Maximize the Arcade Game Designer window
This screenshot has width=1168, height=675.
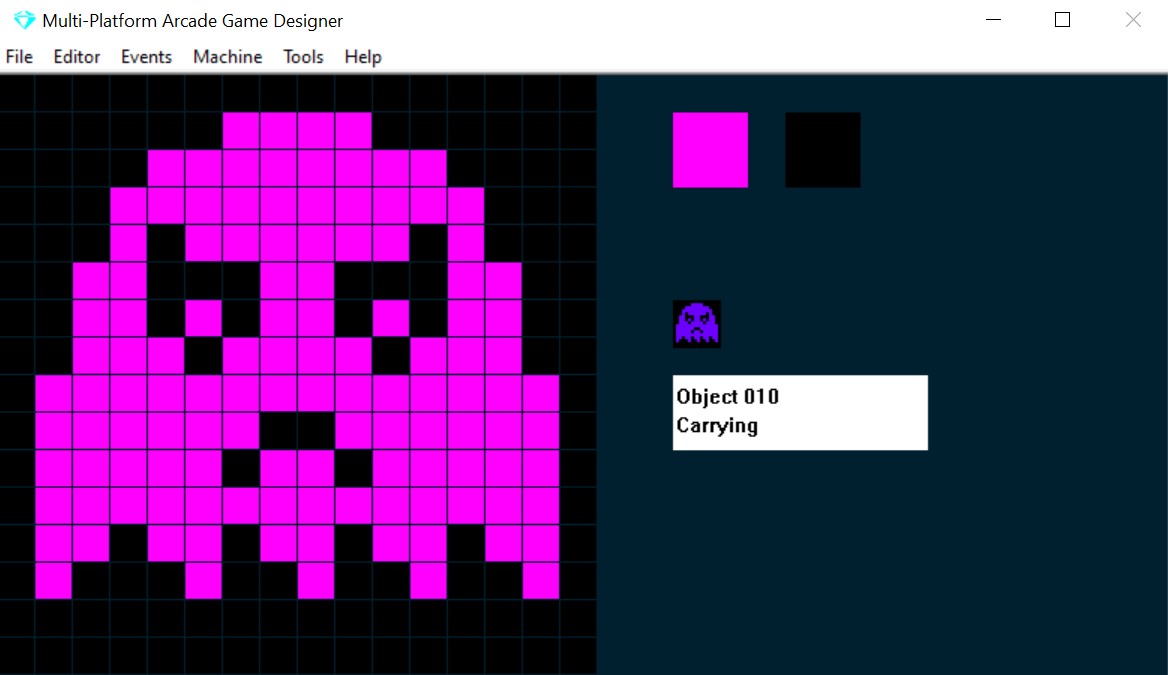click(1062, 20)
